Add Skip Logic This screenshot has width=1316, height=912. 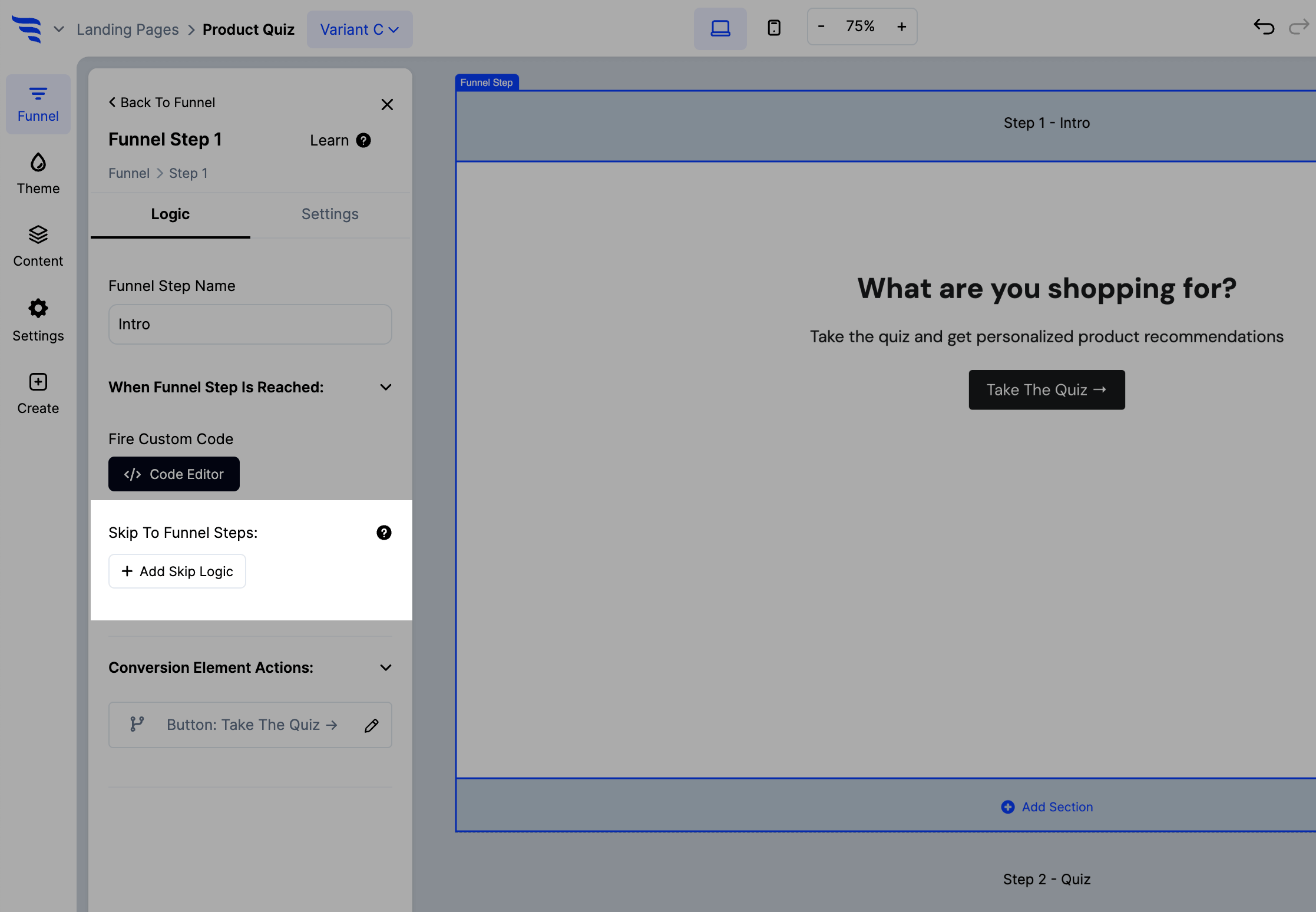pyautogui.click(x=177, y=571)
